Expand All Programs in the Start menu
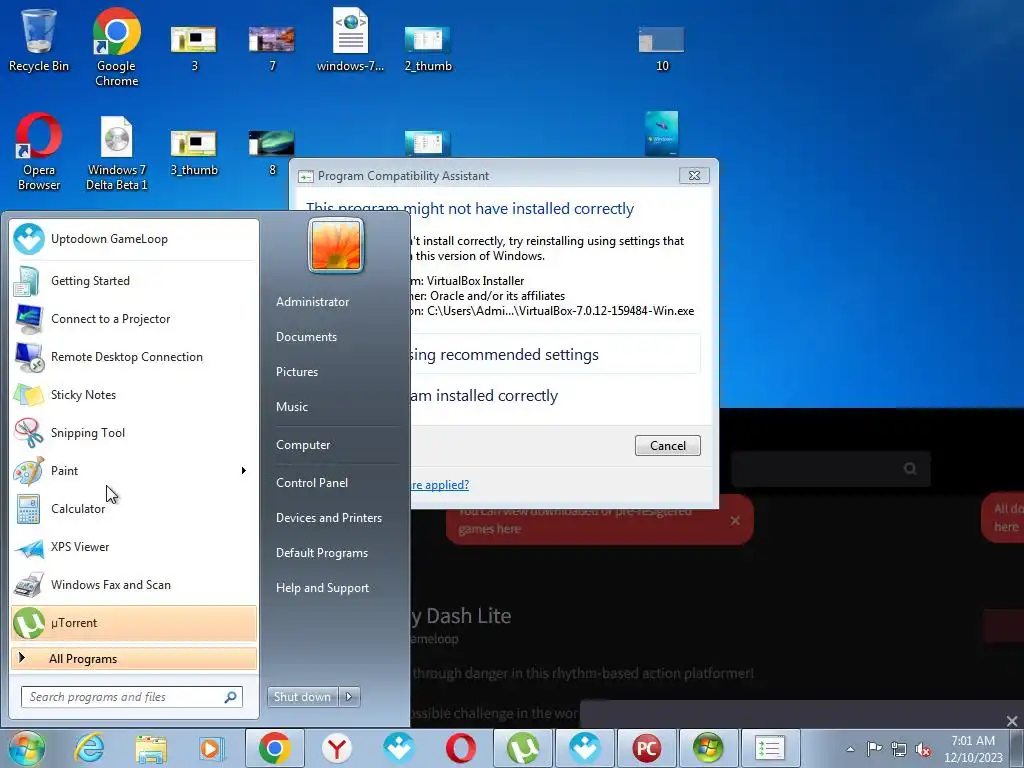 tap(133, 658)
